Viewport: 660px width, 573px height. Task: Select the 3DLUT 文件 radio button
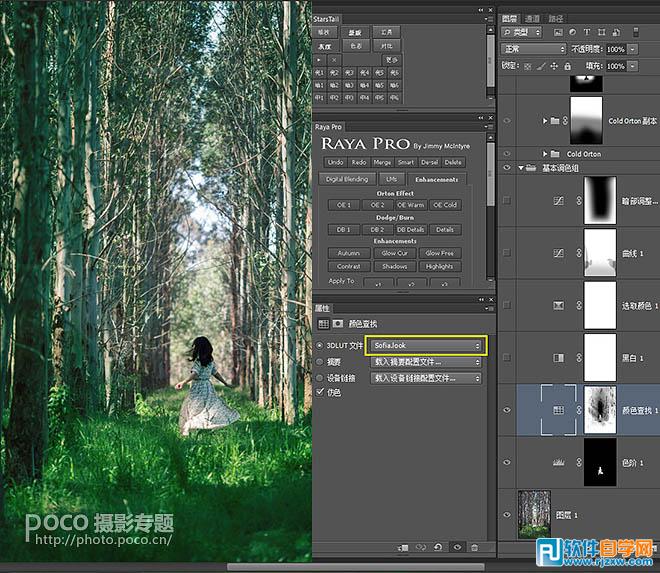tap(319, 346)
